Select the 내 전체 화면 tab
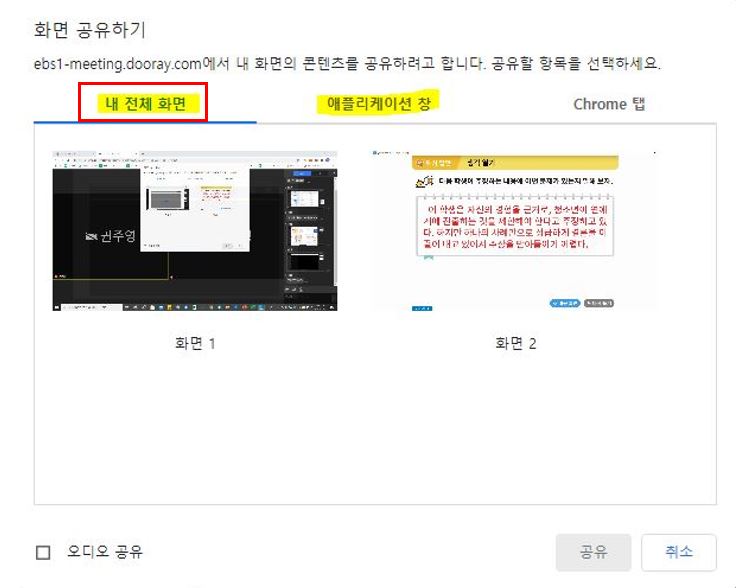This screenshot has height=588, width=751. [x=145, y=103]
